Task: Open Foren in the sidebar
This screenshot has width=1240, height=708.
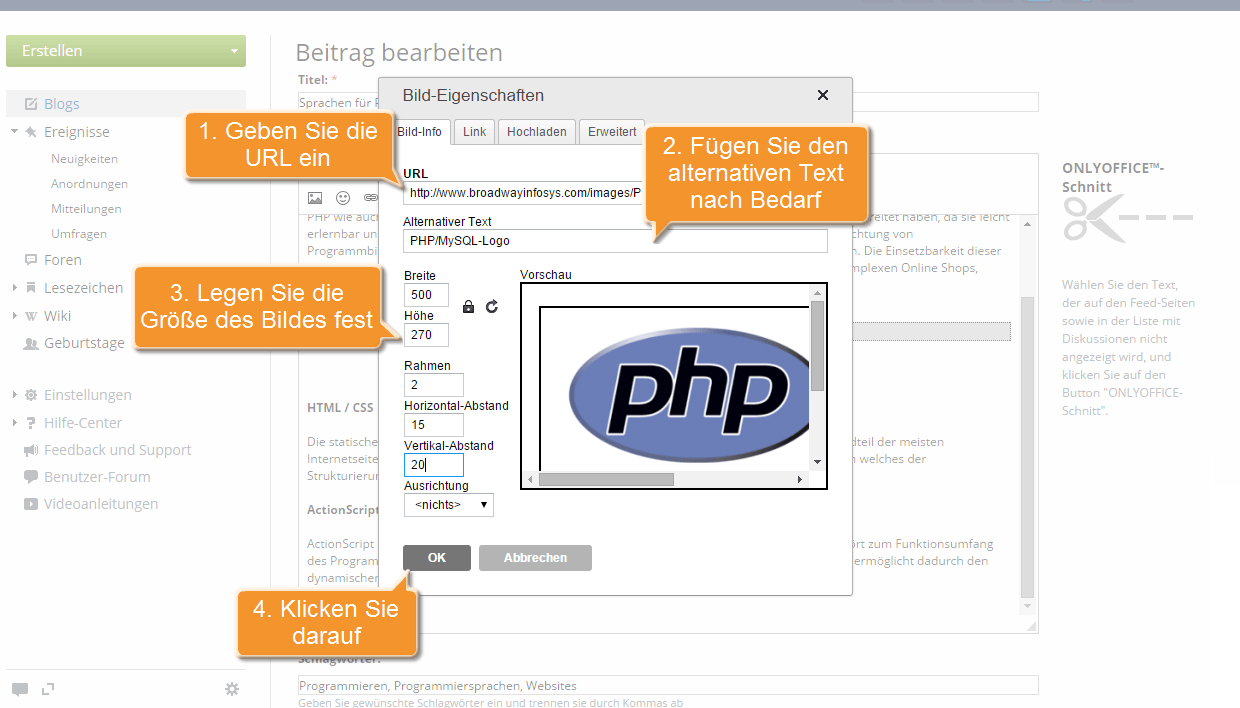Action: point(63,260)
